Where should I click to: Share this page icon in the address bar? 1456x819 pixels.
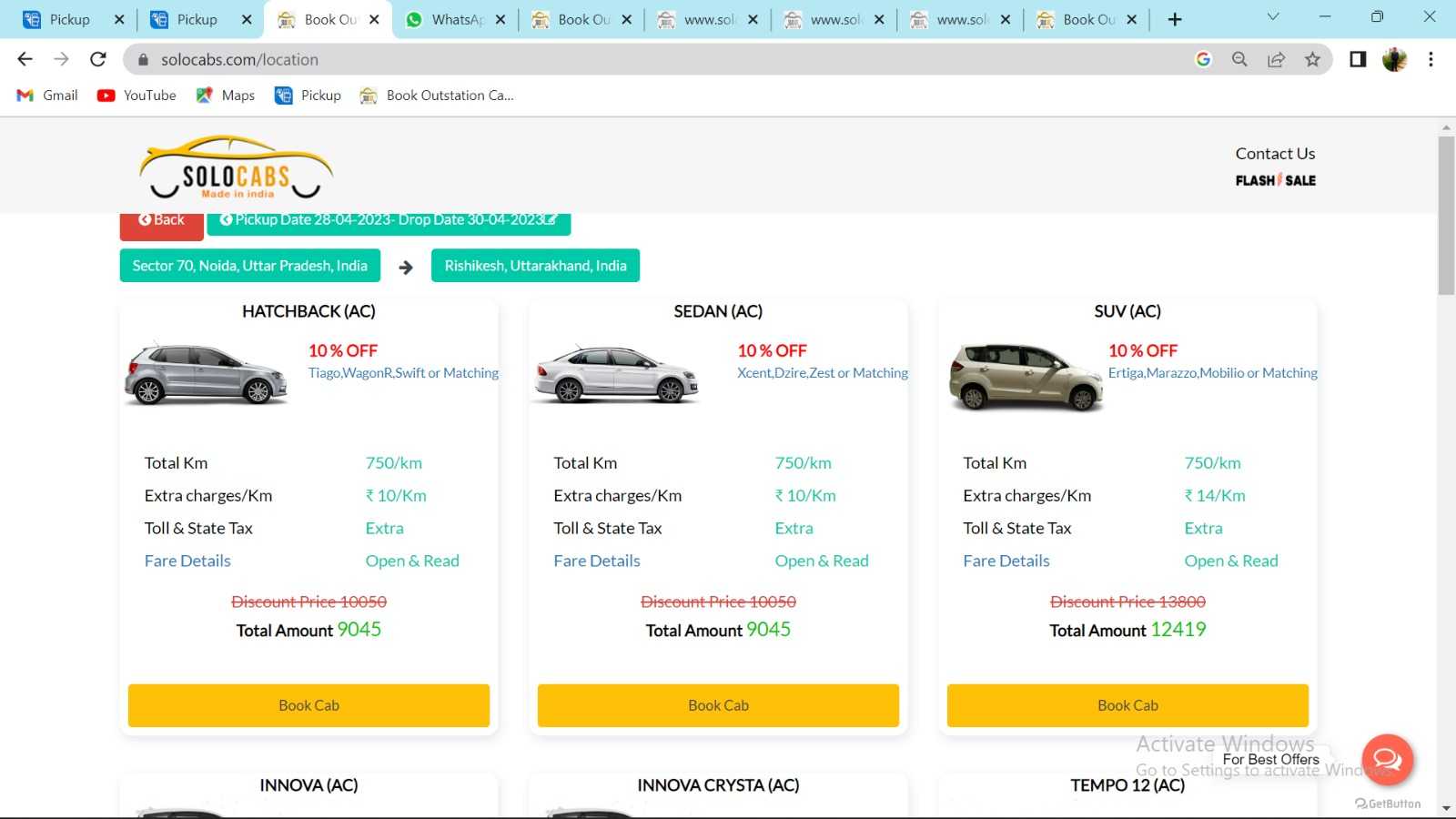(1276, 59)
